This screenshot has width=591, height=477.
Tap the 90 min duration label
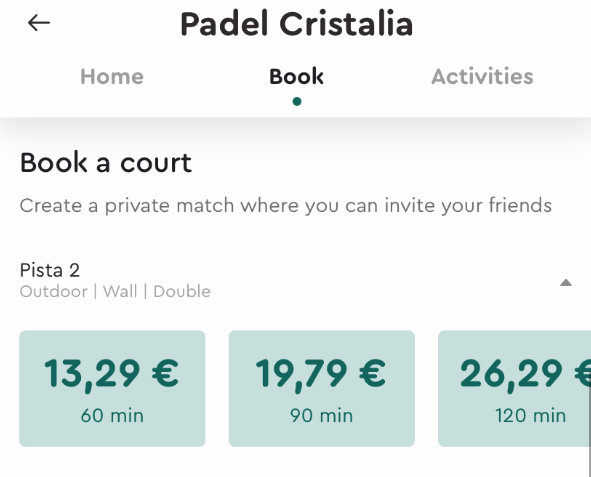pos(322,416)
